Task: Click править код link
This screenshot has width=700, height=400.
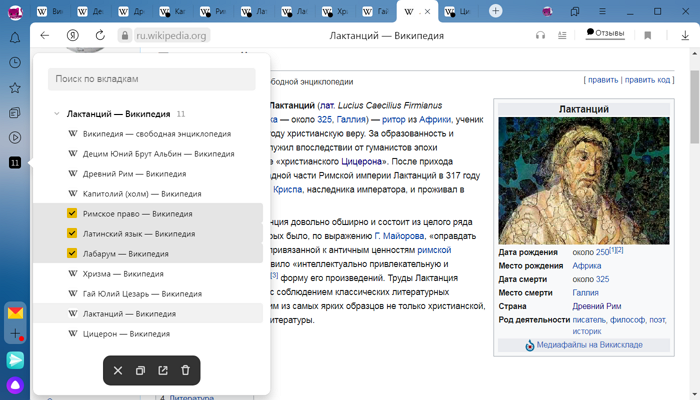Action: [647, 80]
